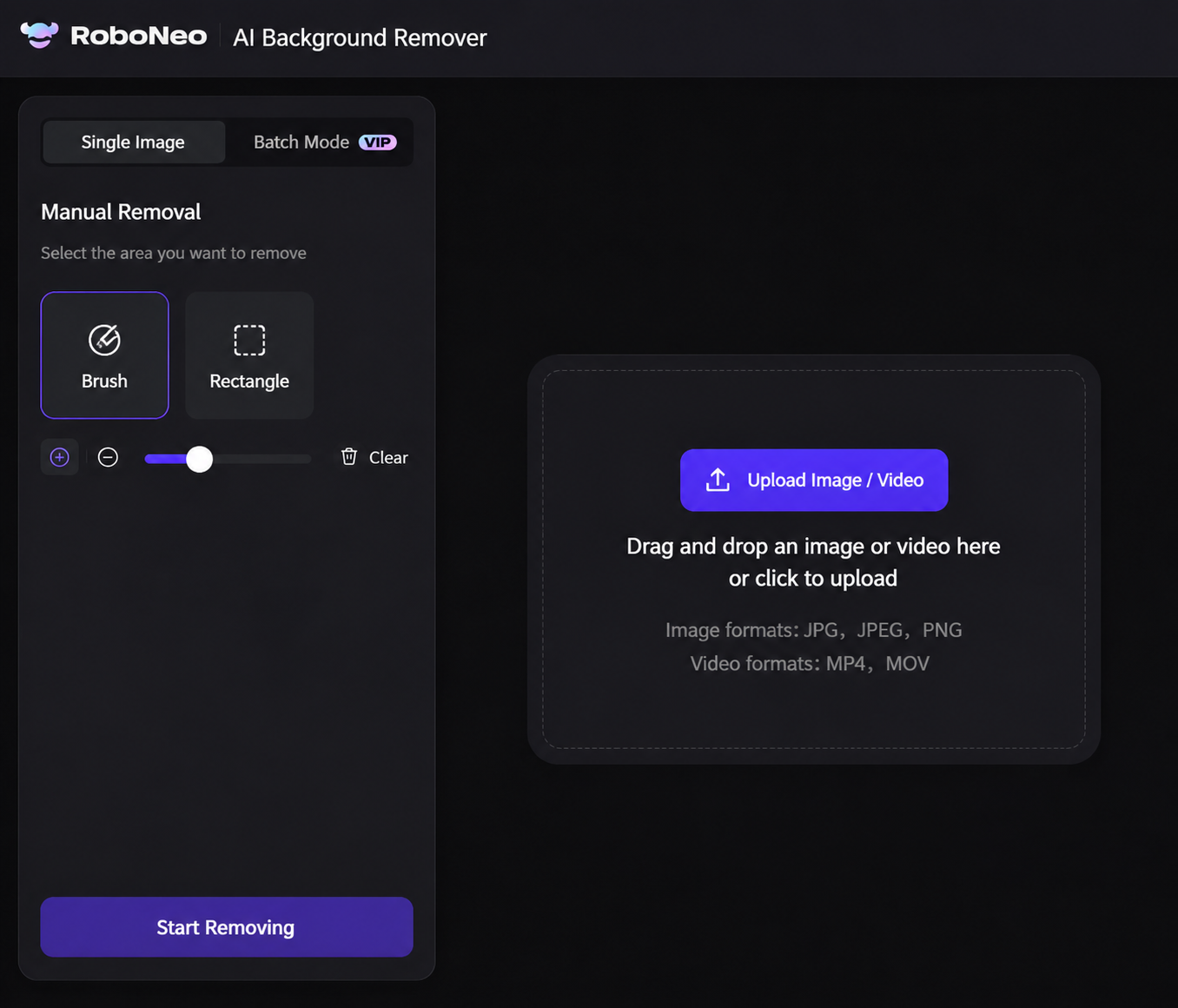Click the drag and drop upload text
The image size is (1178, 1008).
point(813,562)
